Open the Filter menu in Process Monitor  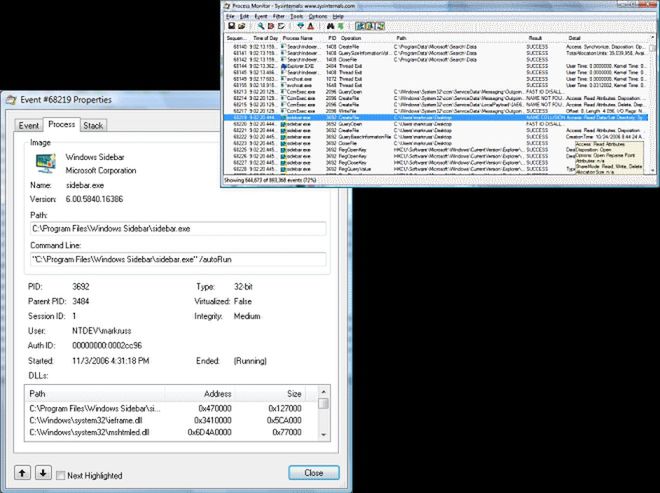(279, 16)
